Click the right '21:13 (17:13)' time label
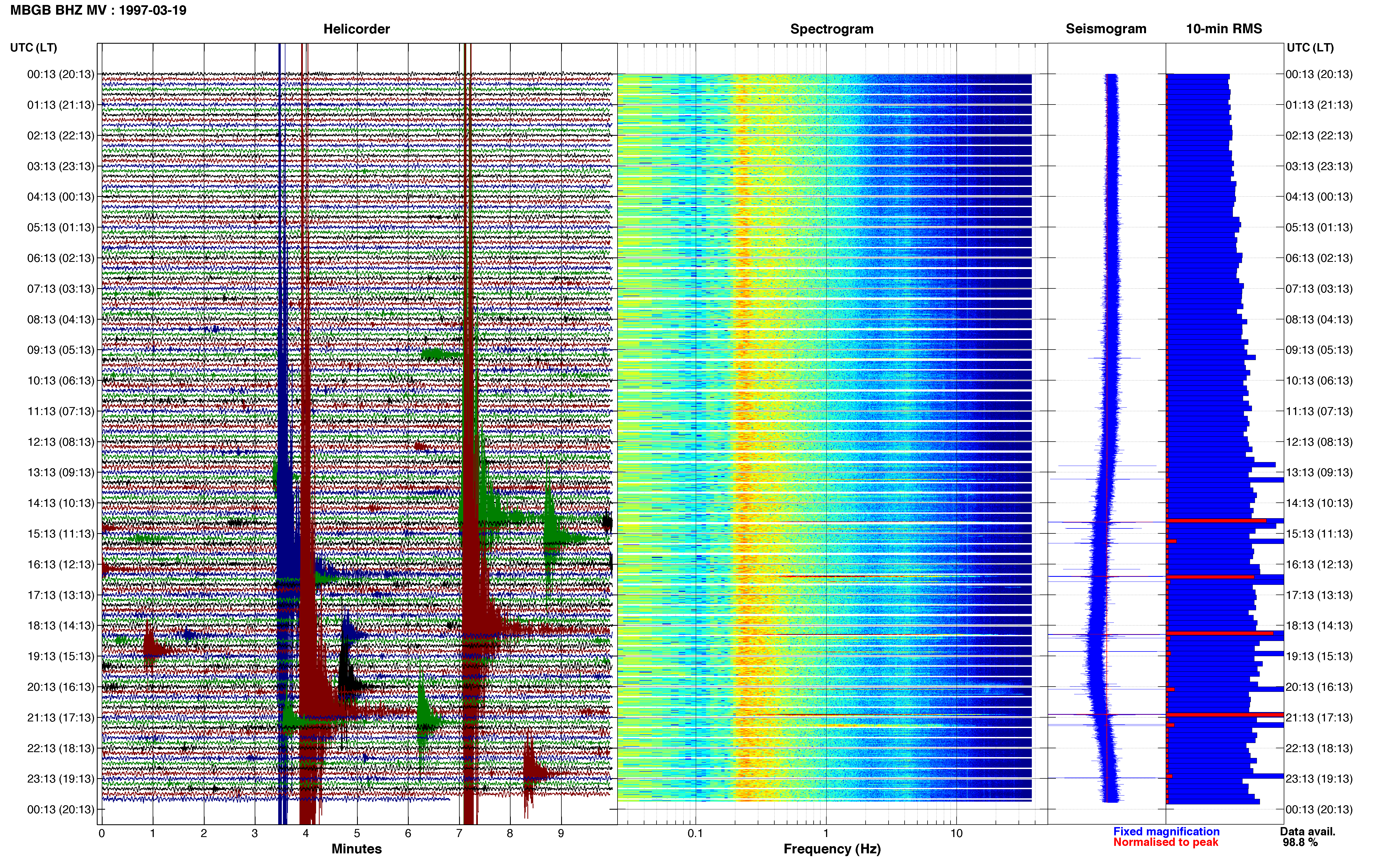The image size is (1388, 868). click(x=1319, y=718)
